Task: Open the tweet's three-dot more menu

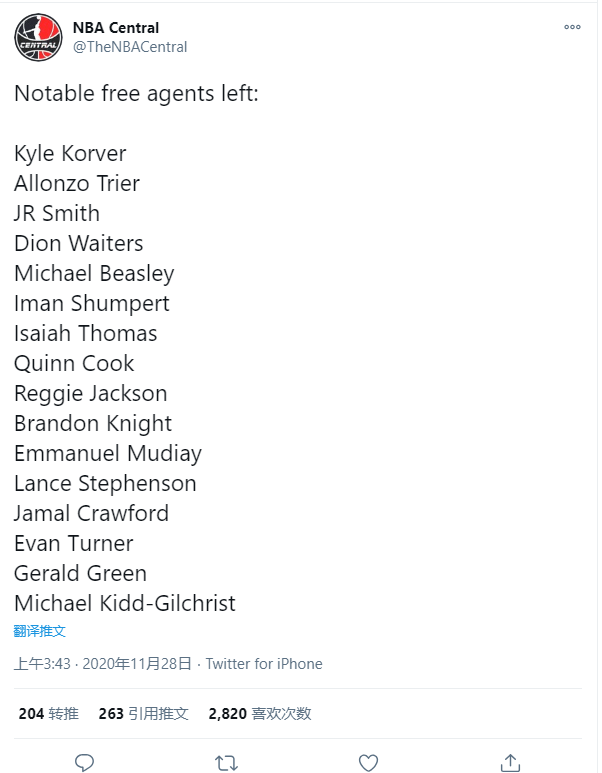Action: [572, 27]
